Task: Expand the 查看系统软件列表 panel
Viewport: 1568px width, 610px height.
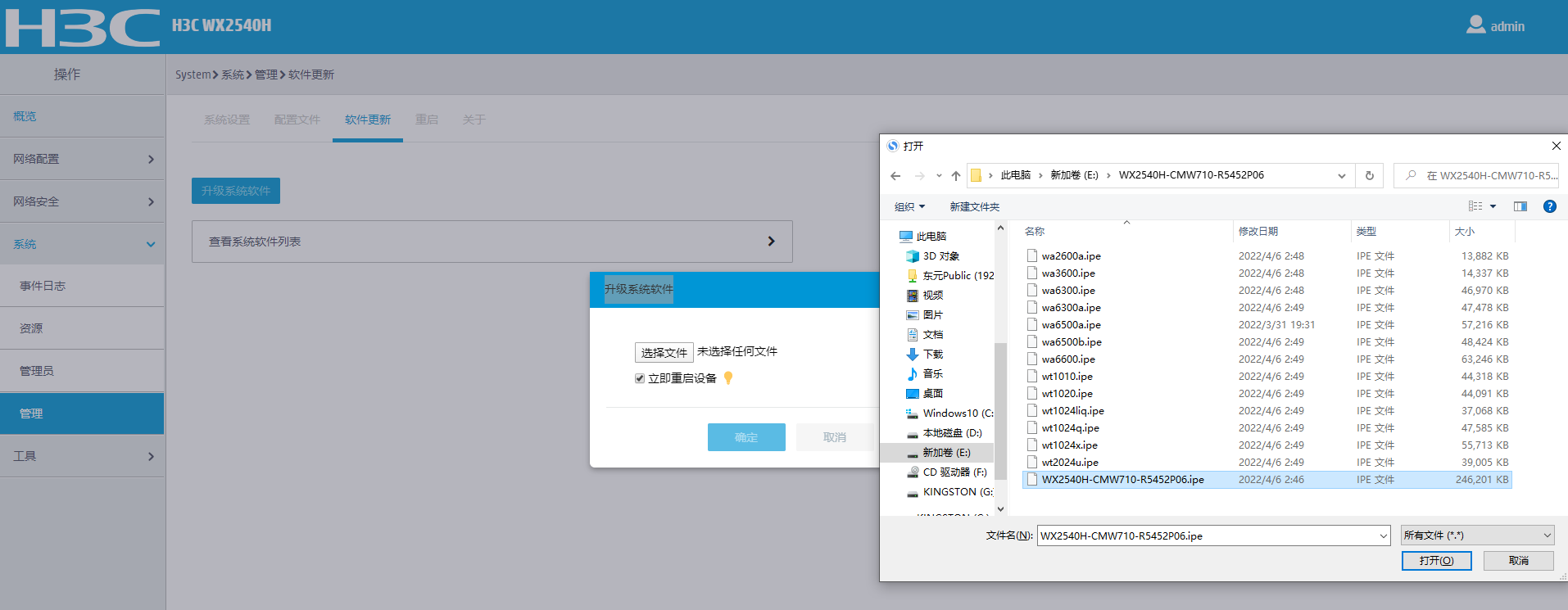Action: point(492,242)
